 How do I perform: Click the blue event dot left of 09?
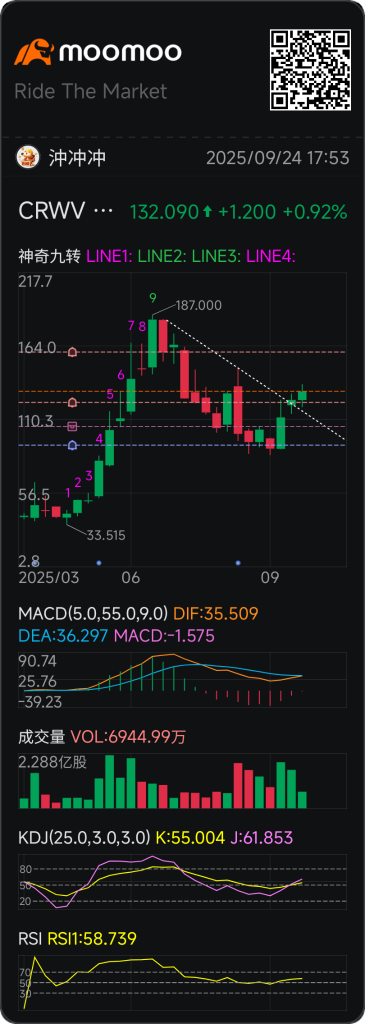[x=238, y=562]
